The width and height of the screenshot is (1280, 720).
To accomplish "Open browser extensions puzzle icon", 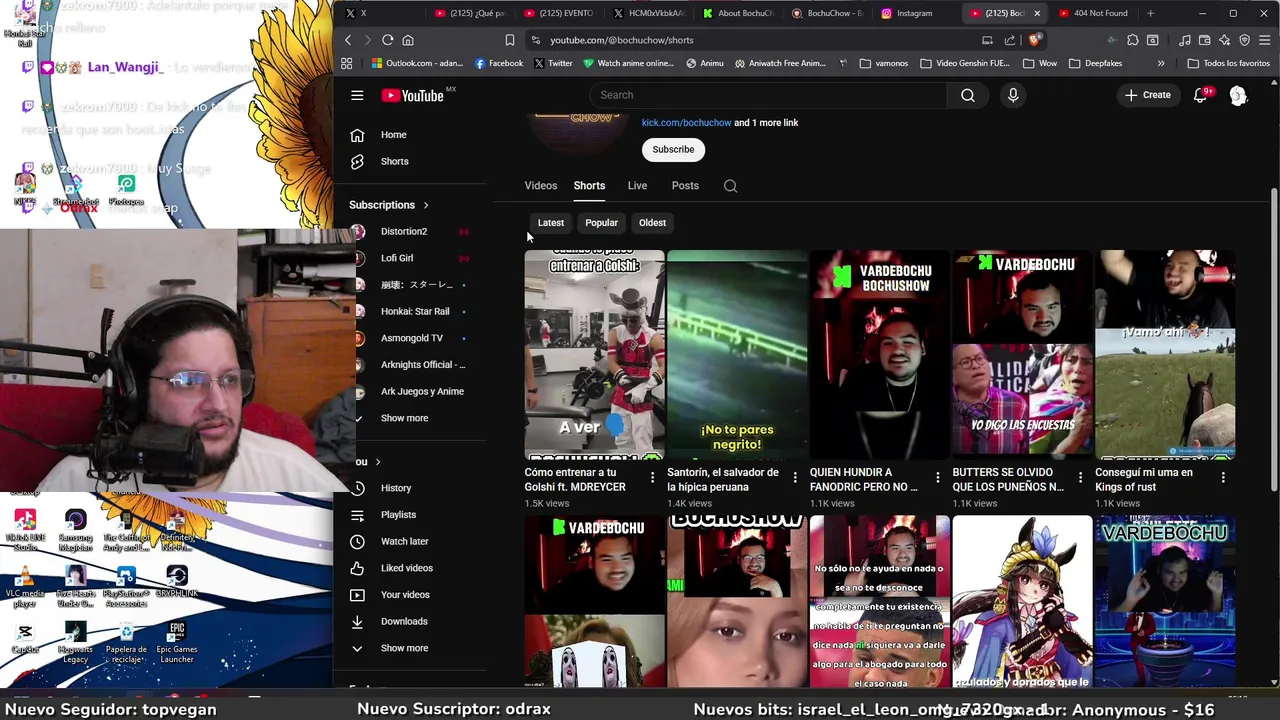I will tap(1133, 40).
